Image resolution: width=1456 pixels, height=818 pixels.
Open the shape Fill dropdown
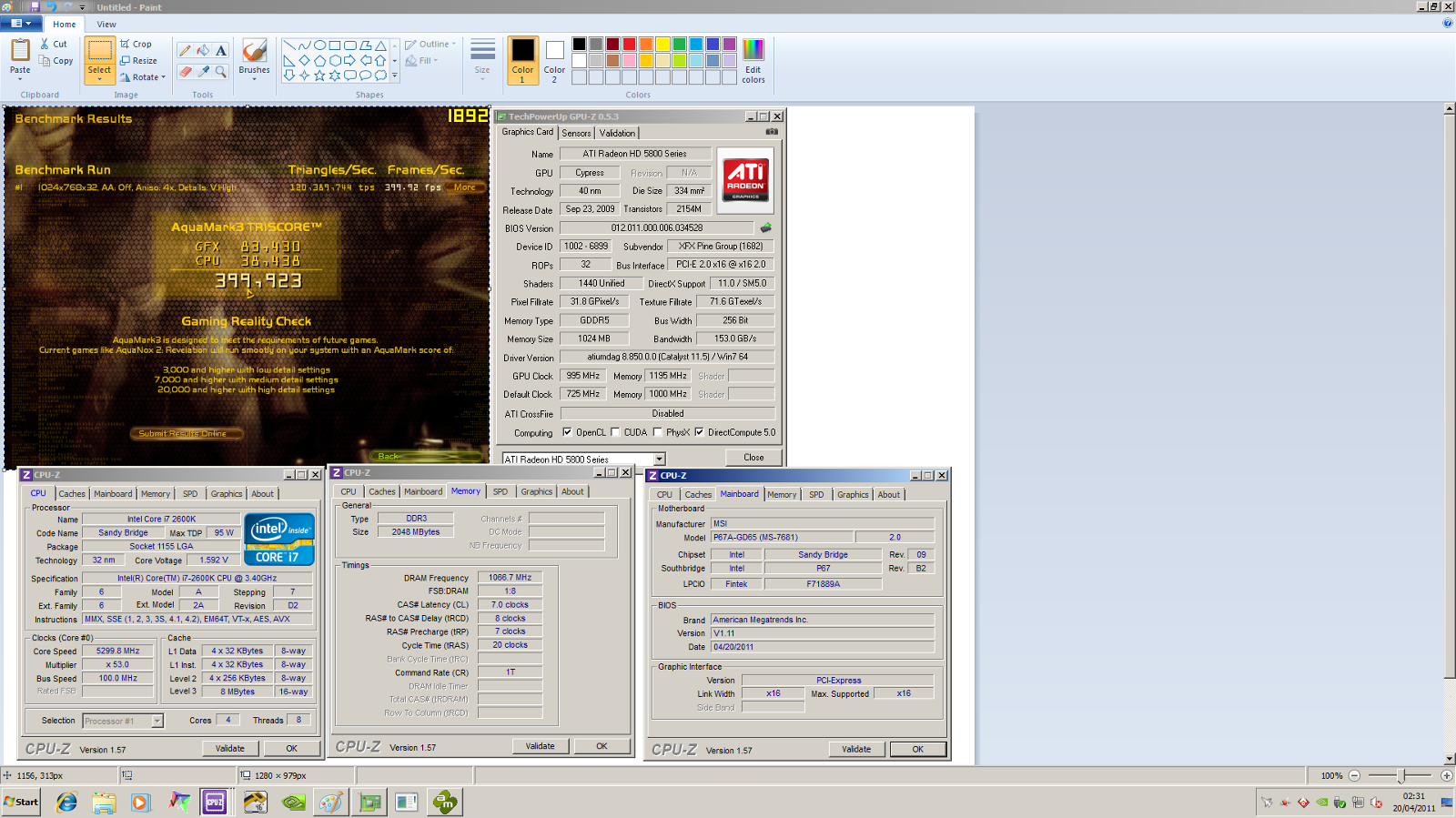[x=421, y=61]
